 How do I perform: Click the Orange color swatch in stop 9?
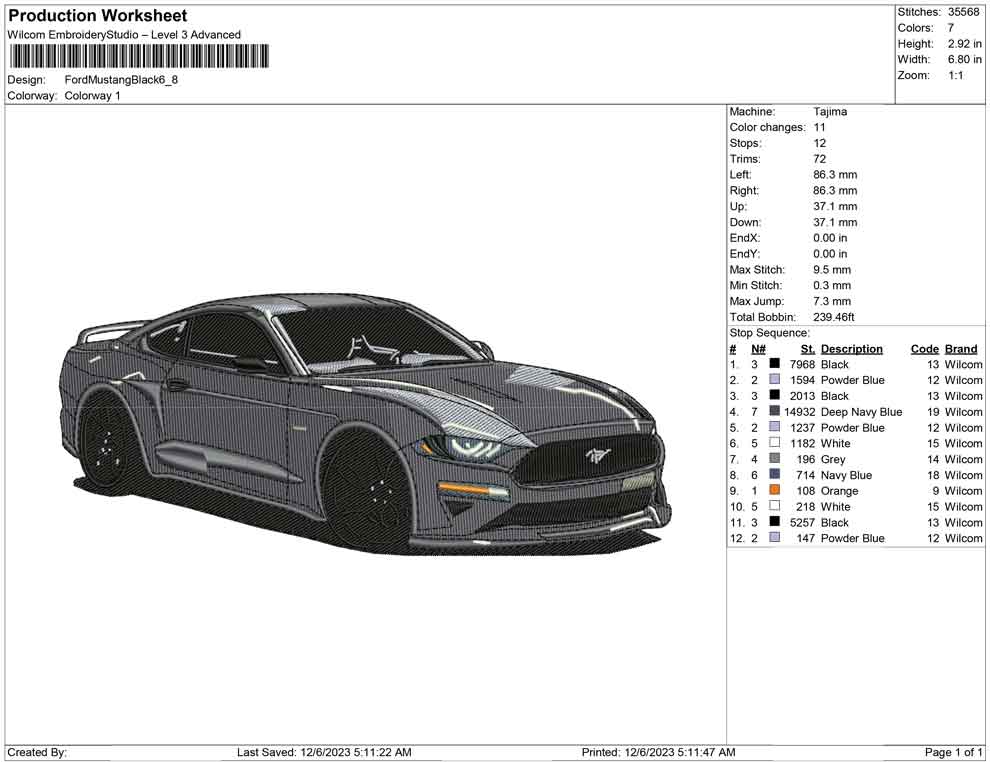[774, 490]
